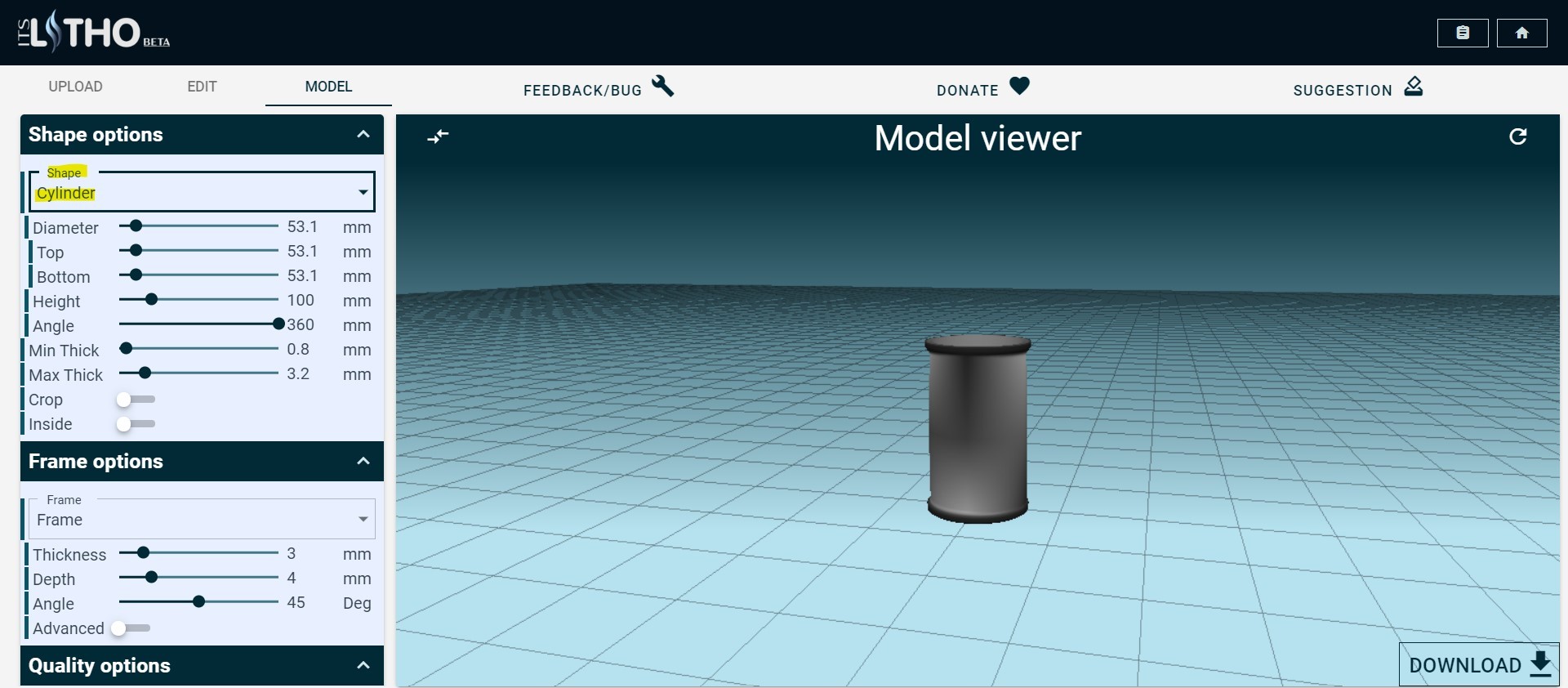The width and height of the screenshot is (1568, 688).
Task: Refresh the model viewer
Action: pos(1518,136)
